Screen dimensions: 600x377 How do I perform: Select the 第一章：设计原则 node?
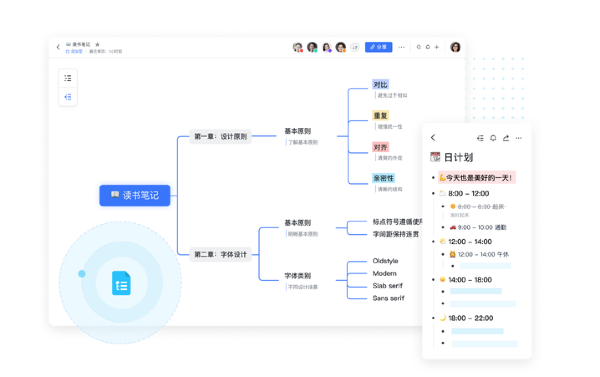220,136
